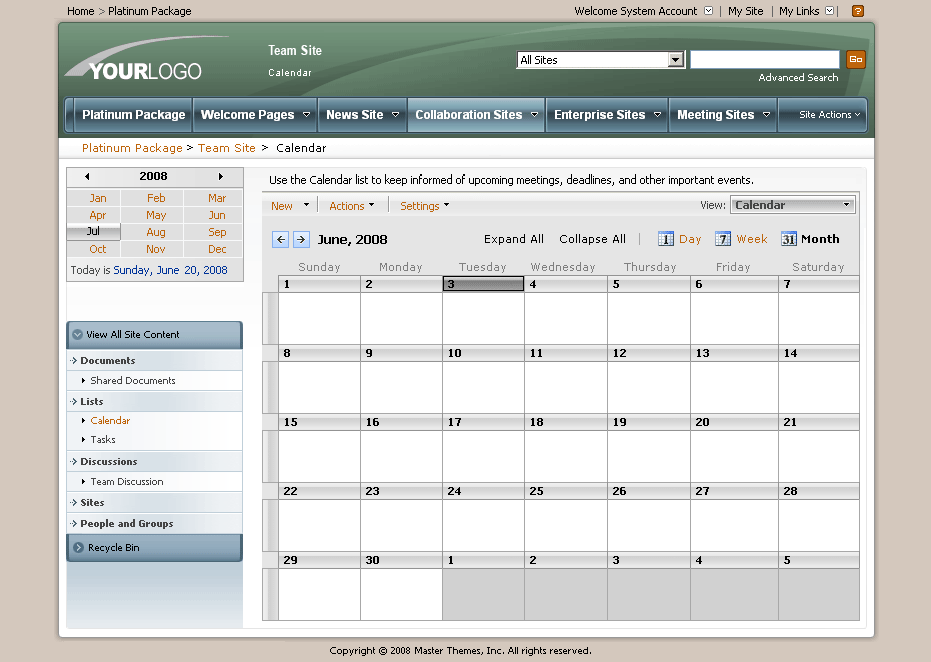The height and width of the screenshot is (662, 931).
Task: Go to previous year in mini calendar
Action: click(87, 177)
